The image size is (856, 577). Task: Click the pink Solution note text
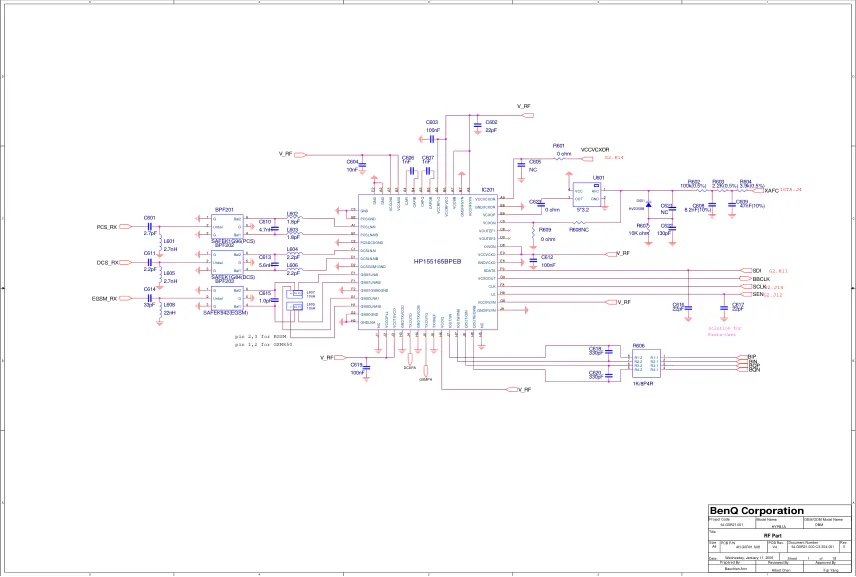point(724,331)
